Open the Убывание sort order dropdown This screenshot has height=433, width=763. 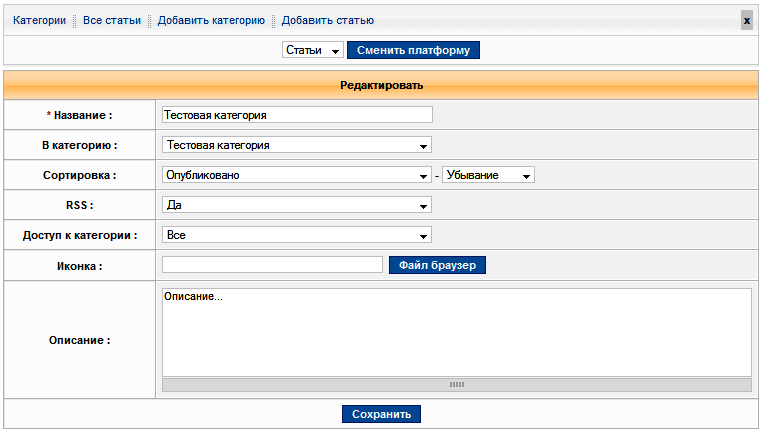[x=488, y=175]
